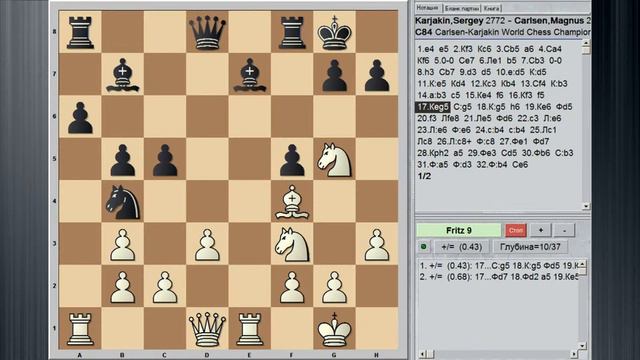The image size is (640, 360).
Task: Go to move 1.e4 in notation
Action: pos(425,49)
